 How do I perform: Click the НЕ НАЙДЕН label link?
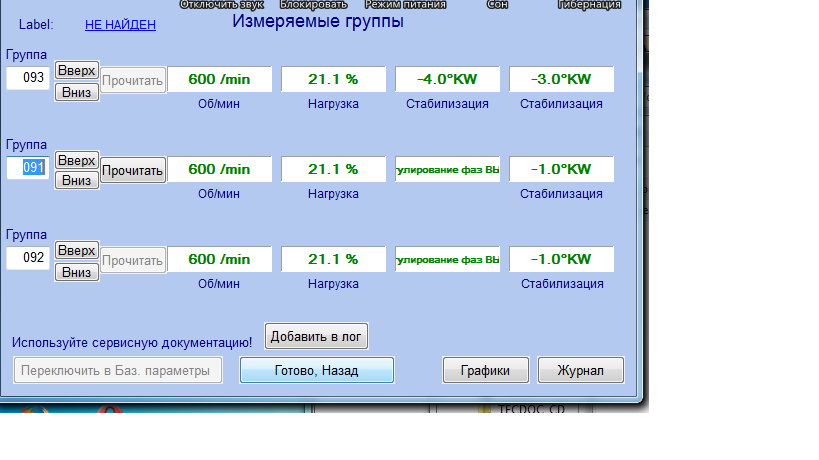click(x=120, y=24)
